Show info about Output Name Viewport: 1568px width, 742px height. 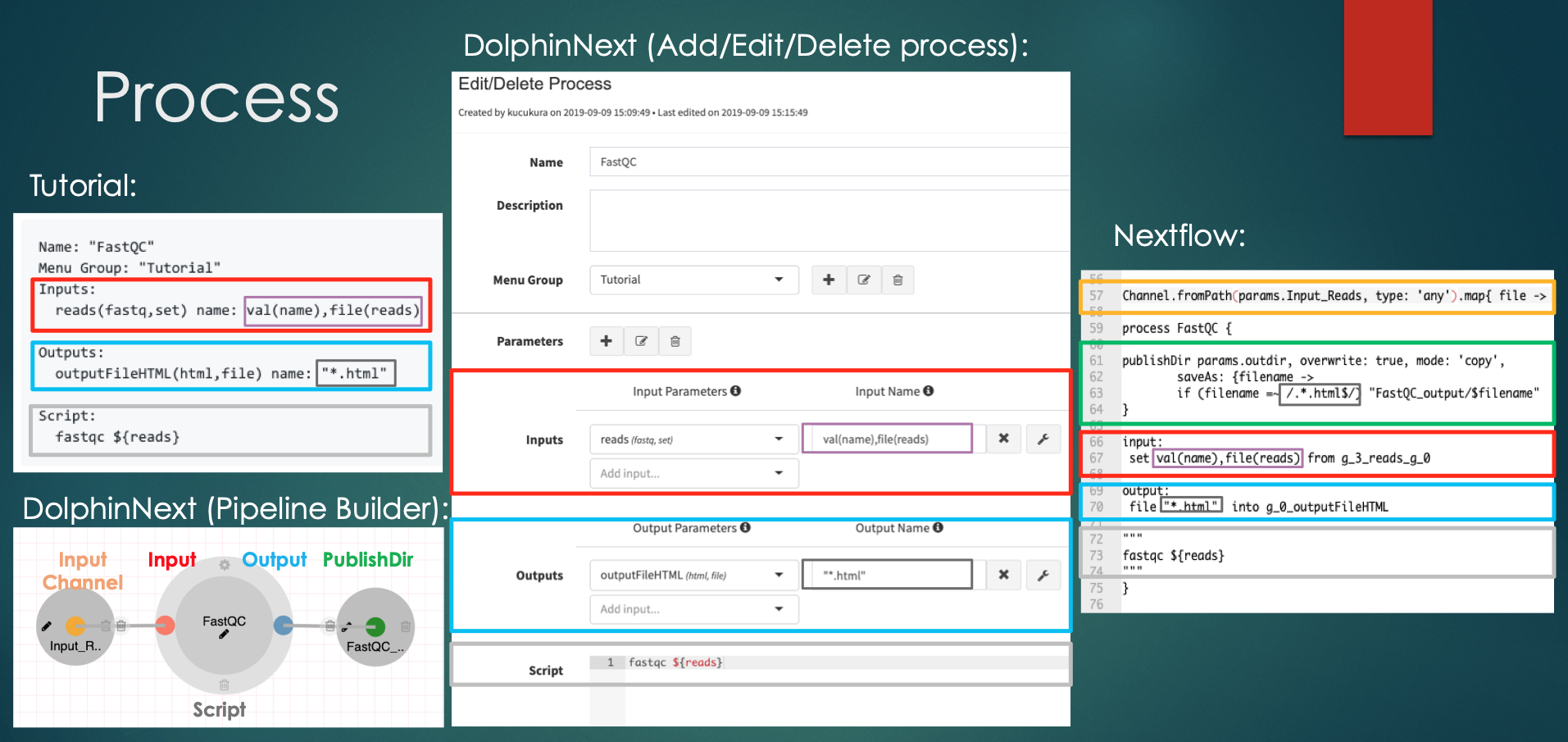pyautogui.click(x=938, y=527)
